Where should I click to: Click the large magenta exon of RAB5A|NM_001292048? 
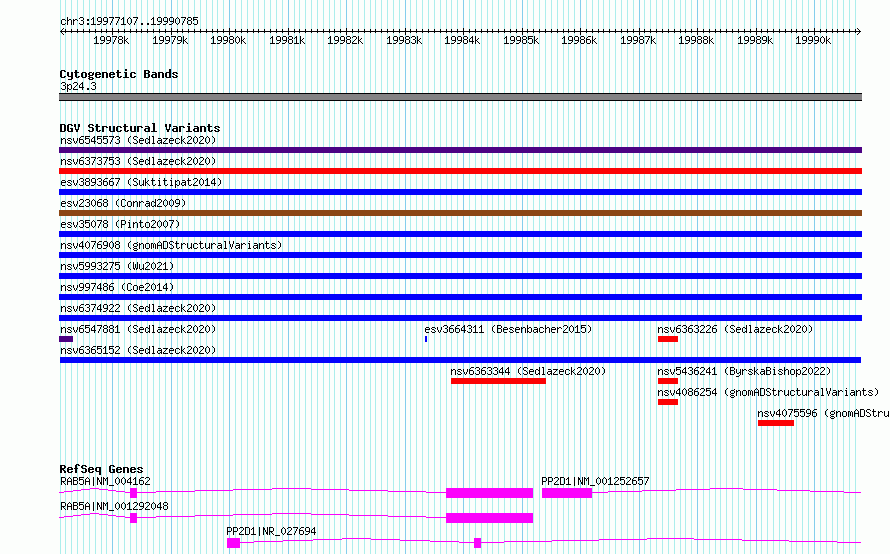[x=489, y=518]
